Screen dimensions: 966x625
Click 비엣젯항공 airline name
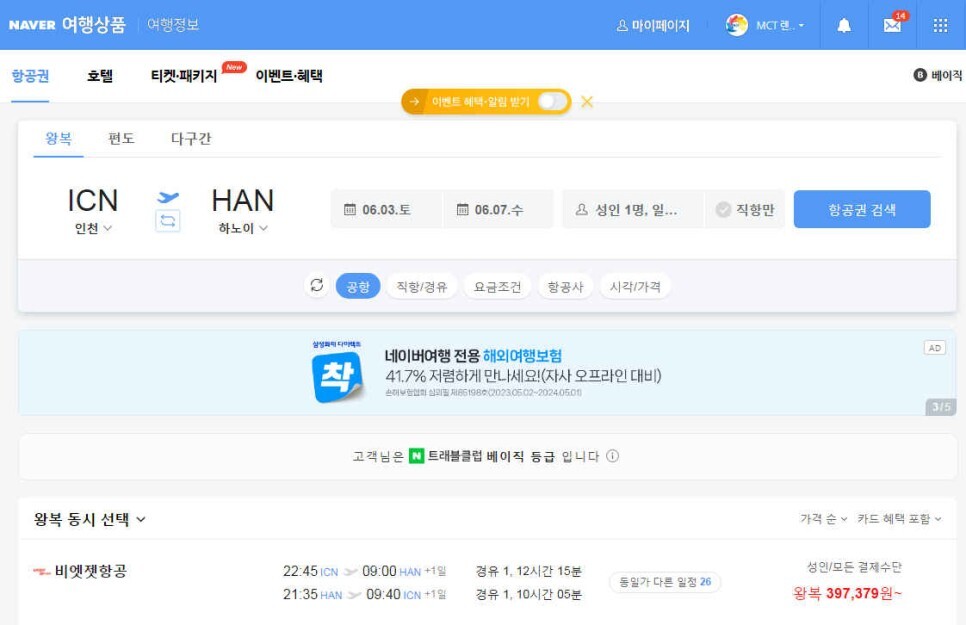click(x=91, y=571)
